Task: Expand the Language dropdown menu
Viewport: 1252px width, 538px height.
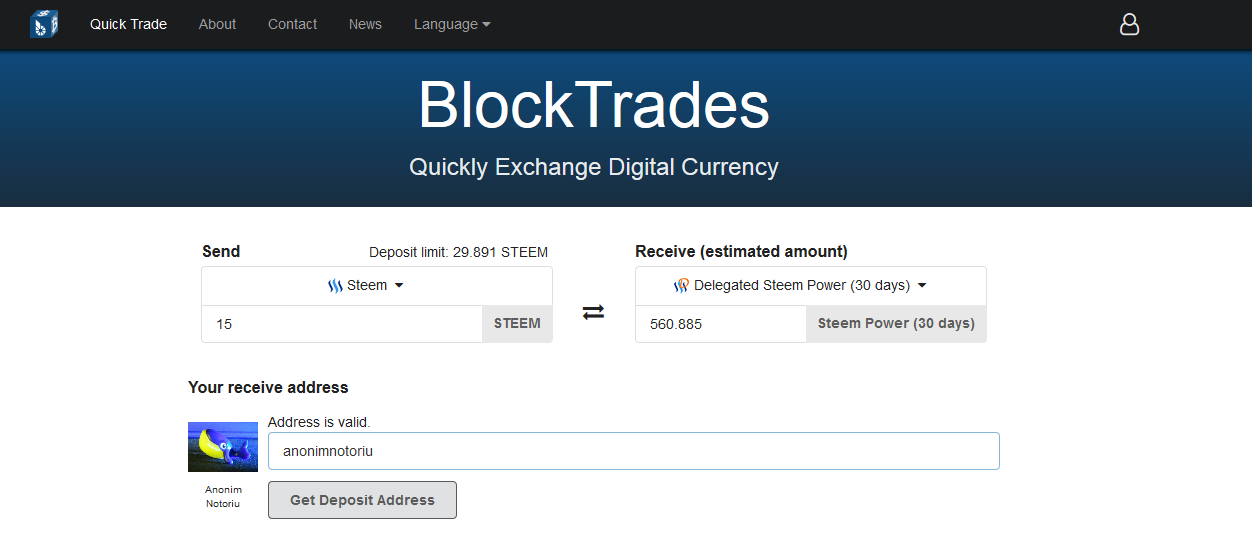Action: tap(452, 24)
